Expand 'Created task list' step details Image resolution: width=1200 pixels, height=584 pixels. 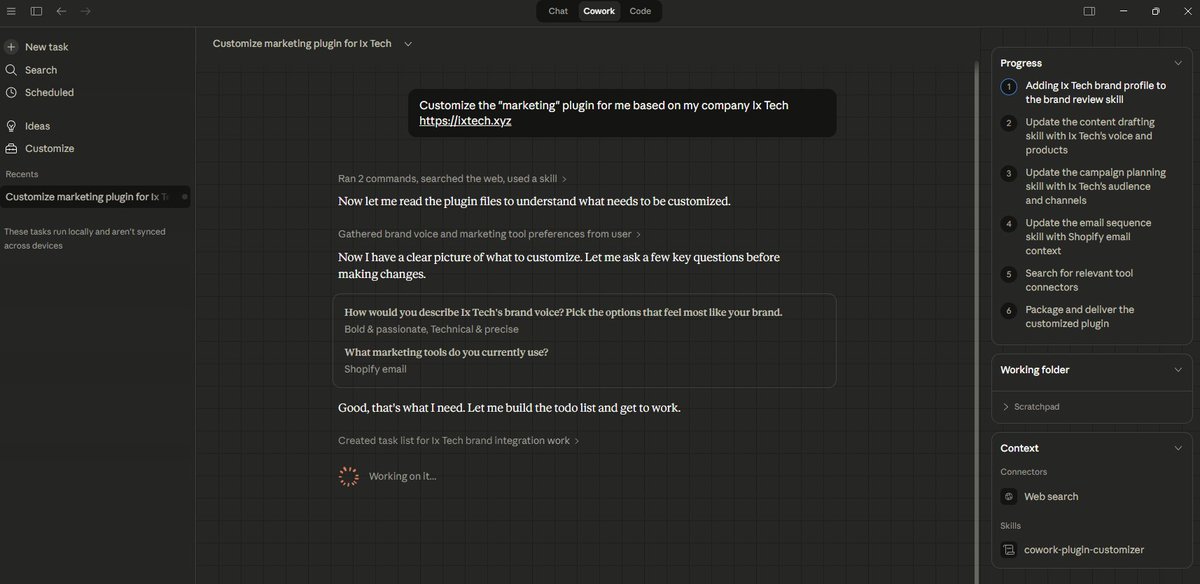pos(459,440)
